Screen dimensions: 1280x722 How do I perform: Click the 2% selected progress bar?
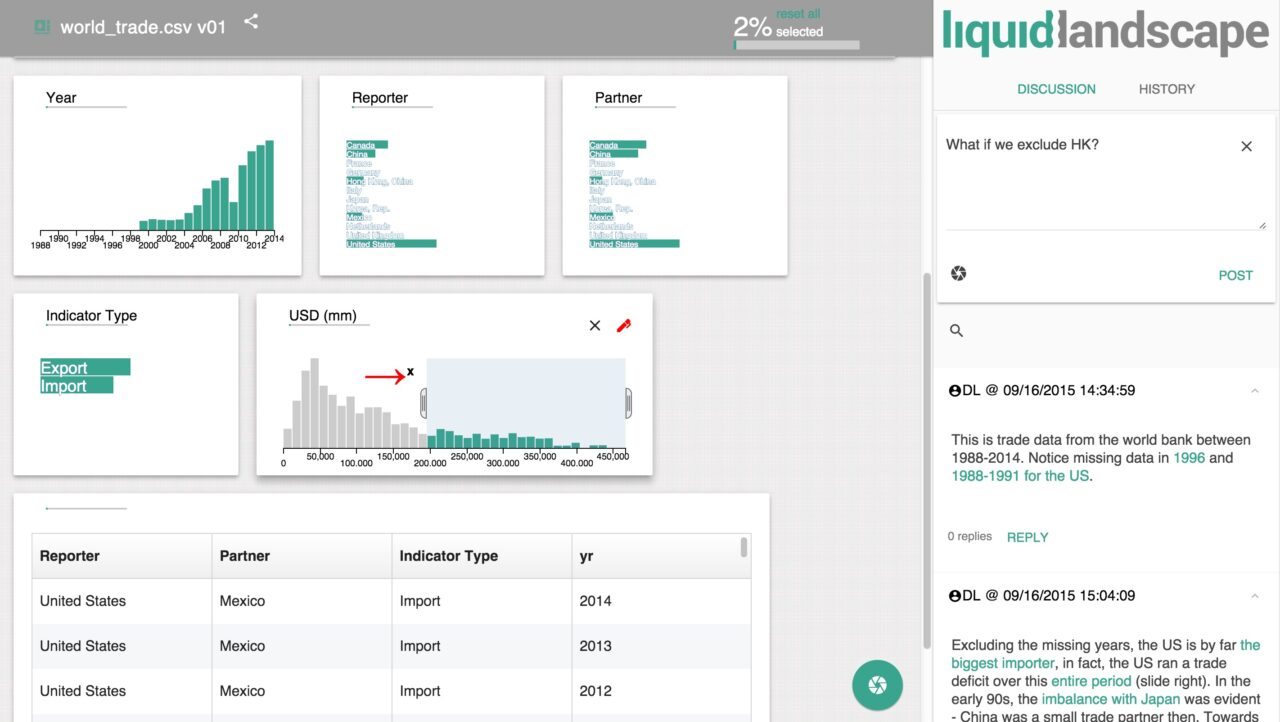[x=797, y=45]
